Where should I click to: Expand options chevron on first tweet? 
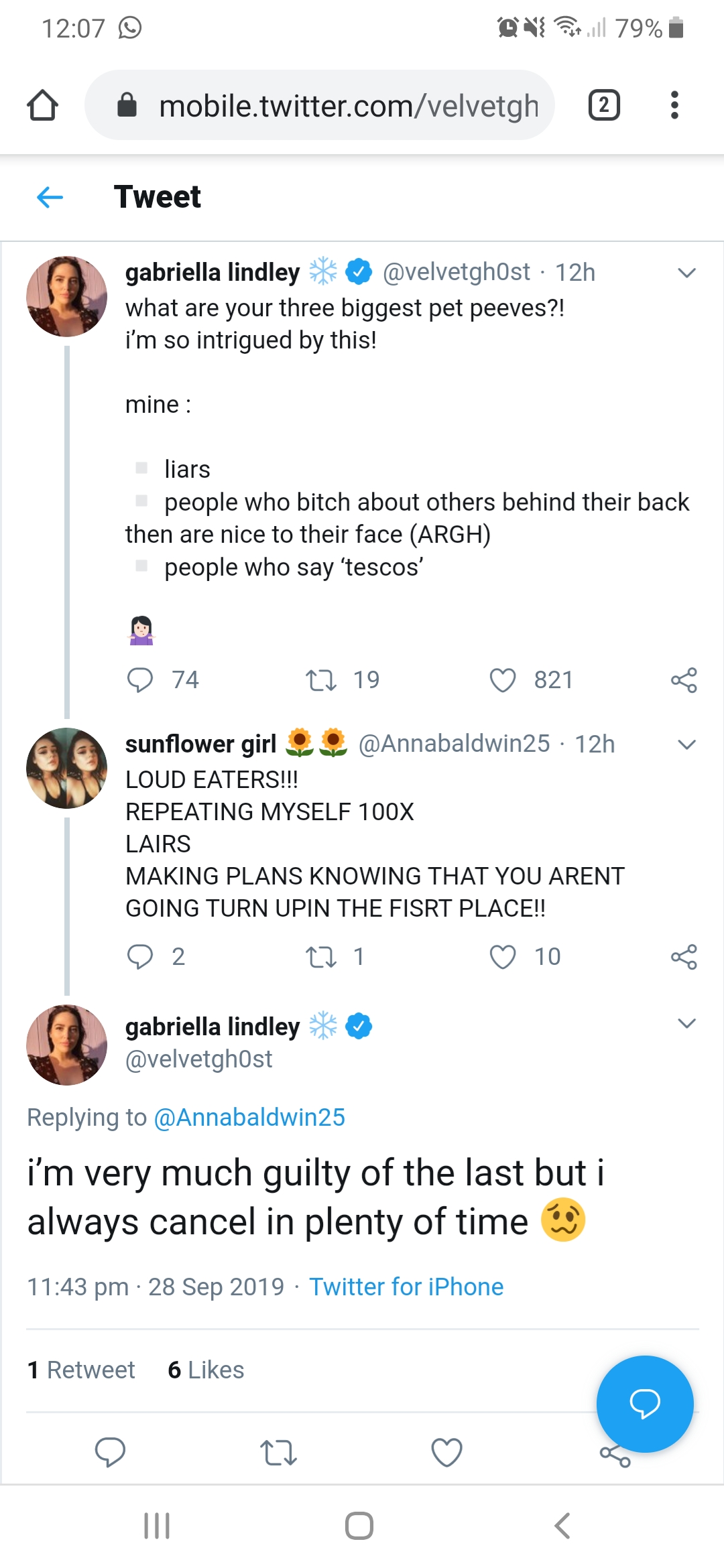click(x=686, y=273)
